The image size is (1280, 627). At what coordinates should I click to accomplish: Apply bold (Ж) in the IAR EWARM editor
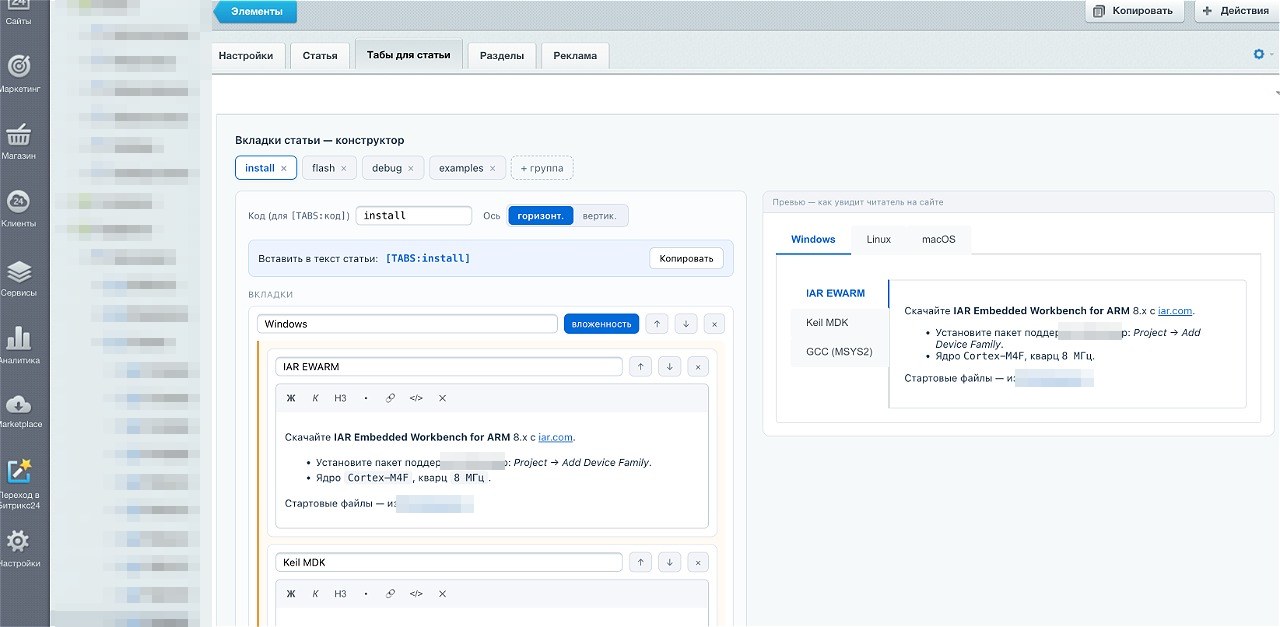pyautogui.click(x=291, y=398)
